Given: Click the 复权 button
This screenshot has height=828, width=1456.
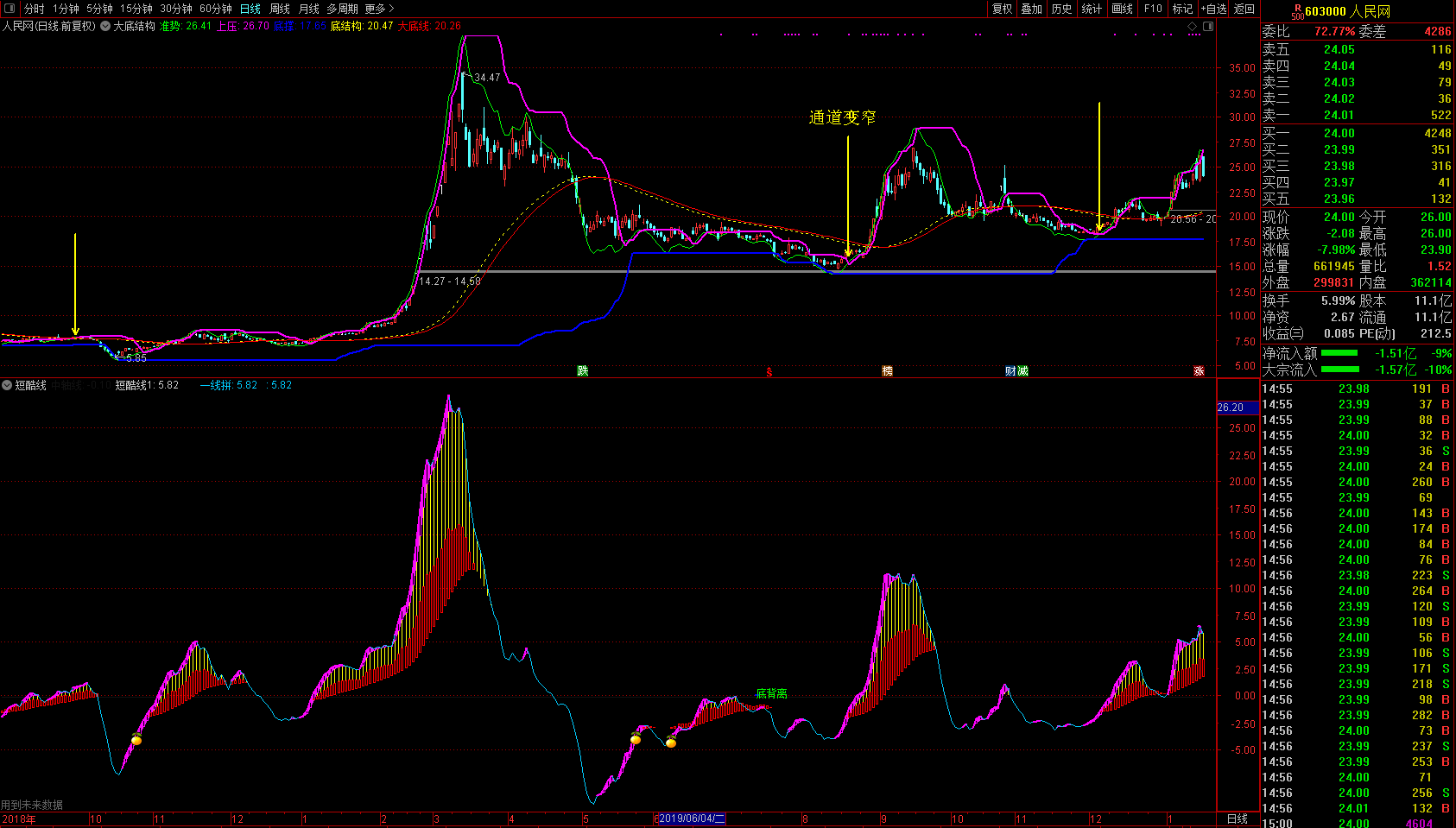Looking at the screenshot, I should click(x=1002, y=9).
